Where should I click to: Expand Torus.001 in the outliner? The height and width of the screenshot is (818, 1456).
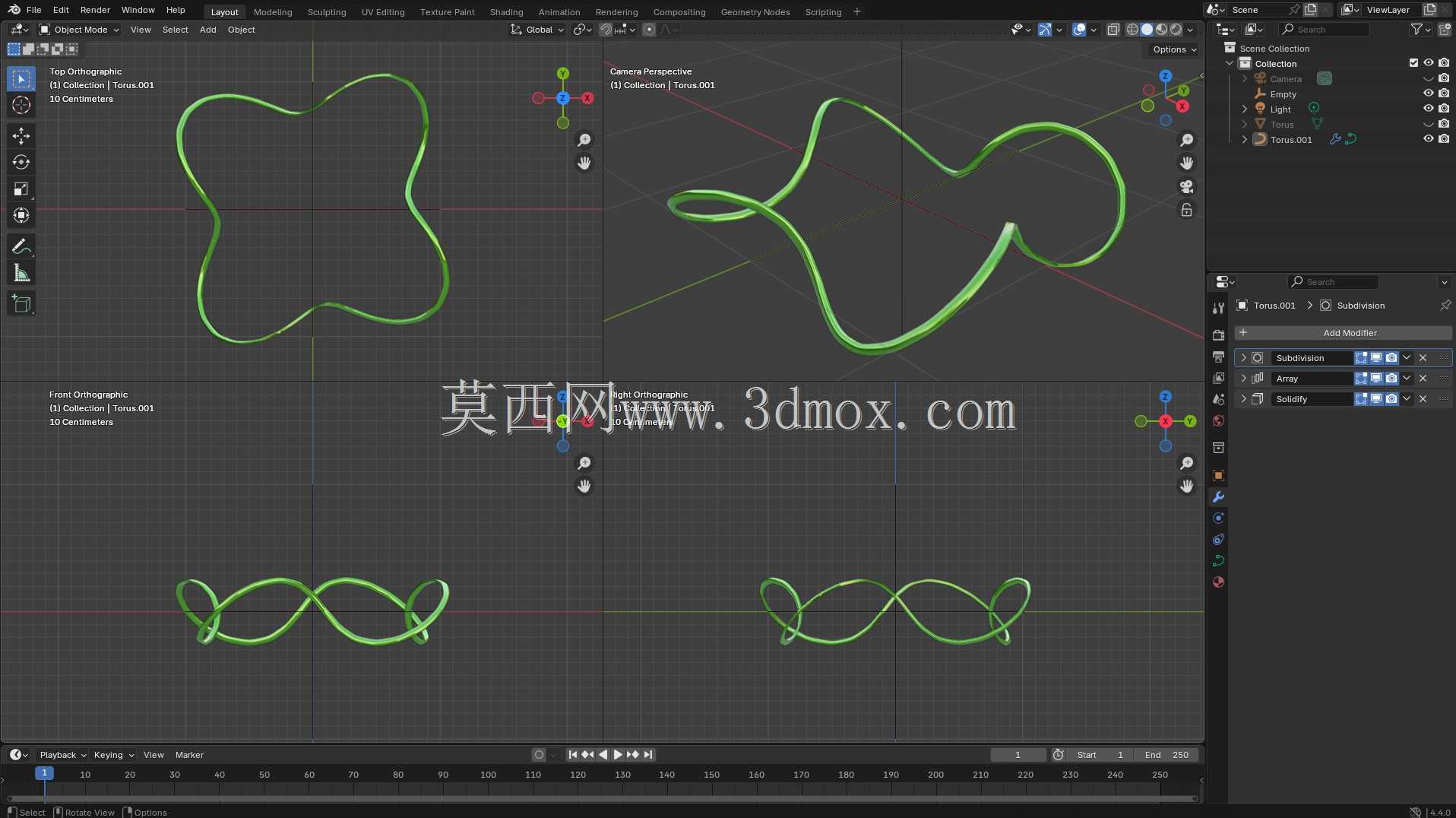[1244, 139]
